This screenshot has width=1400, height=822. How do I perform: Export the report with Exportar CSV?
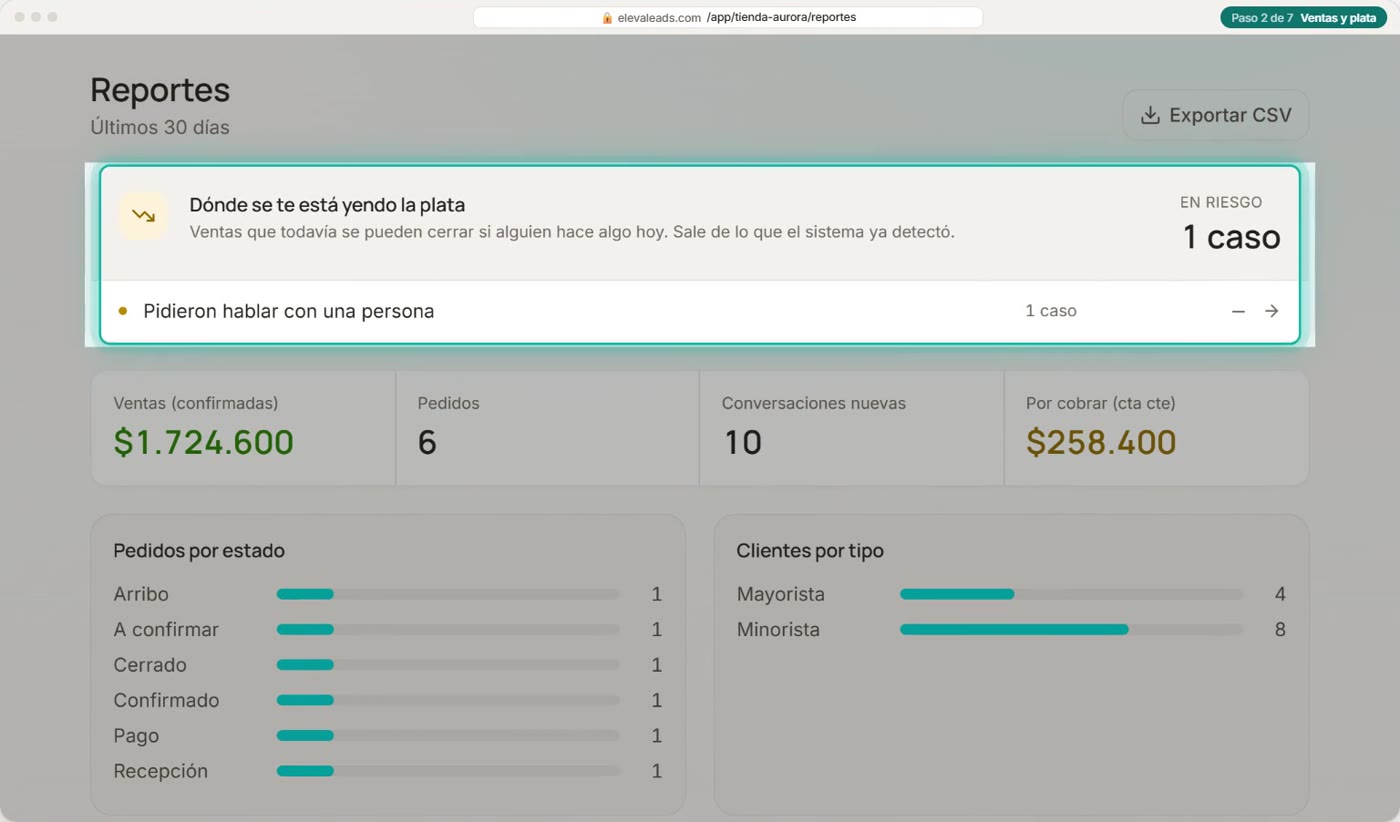[x=1215, y=115]
